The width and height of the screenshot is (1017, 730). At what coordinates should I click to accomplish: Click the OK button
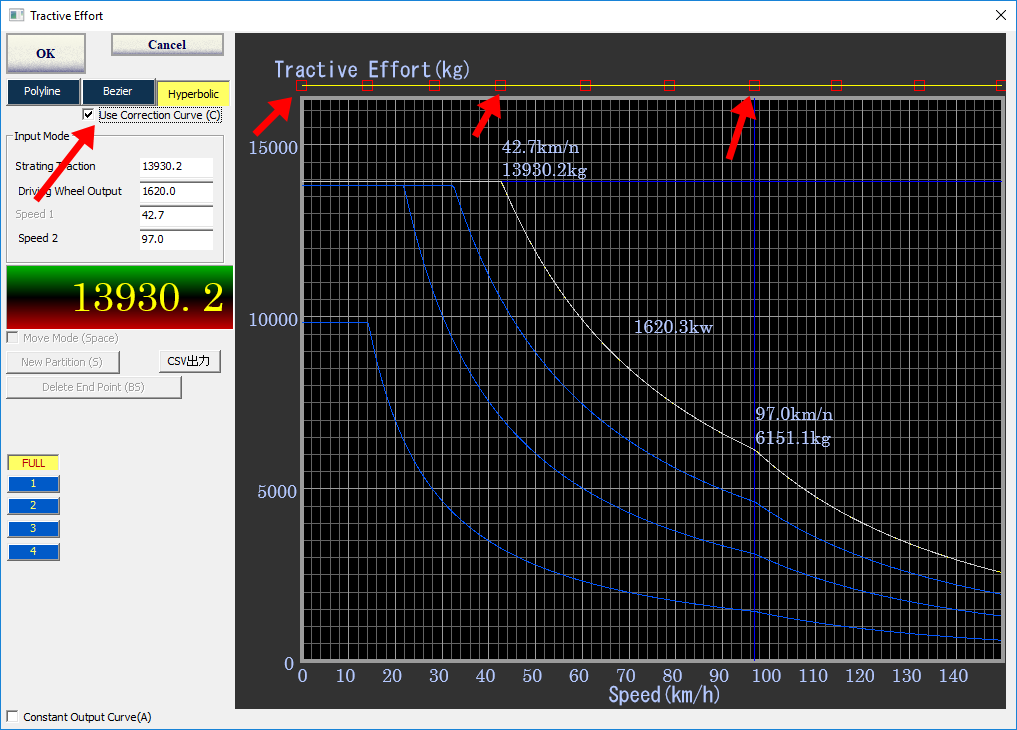coord(46,53)
